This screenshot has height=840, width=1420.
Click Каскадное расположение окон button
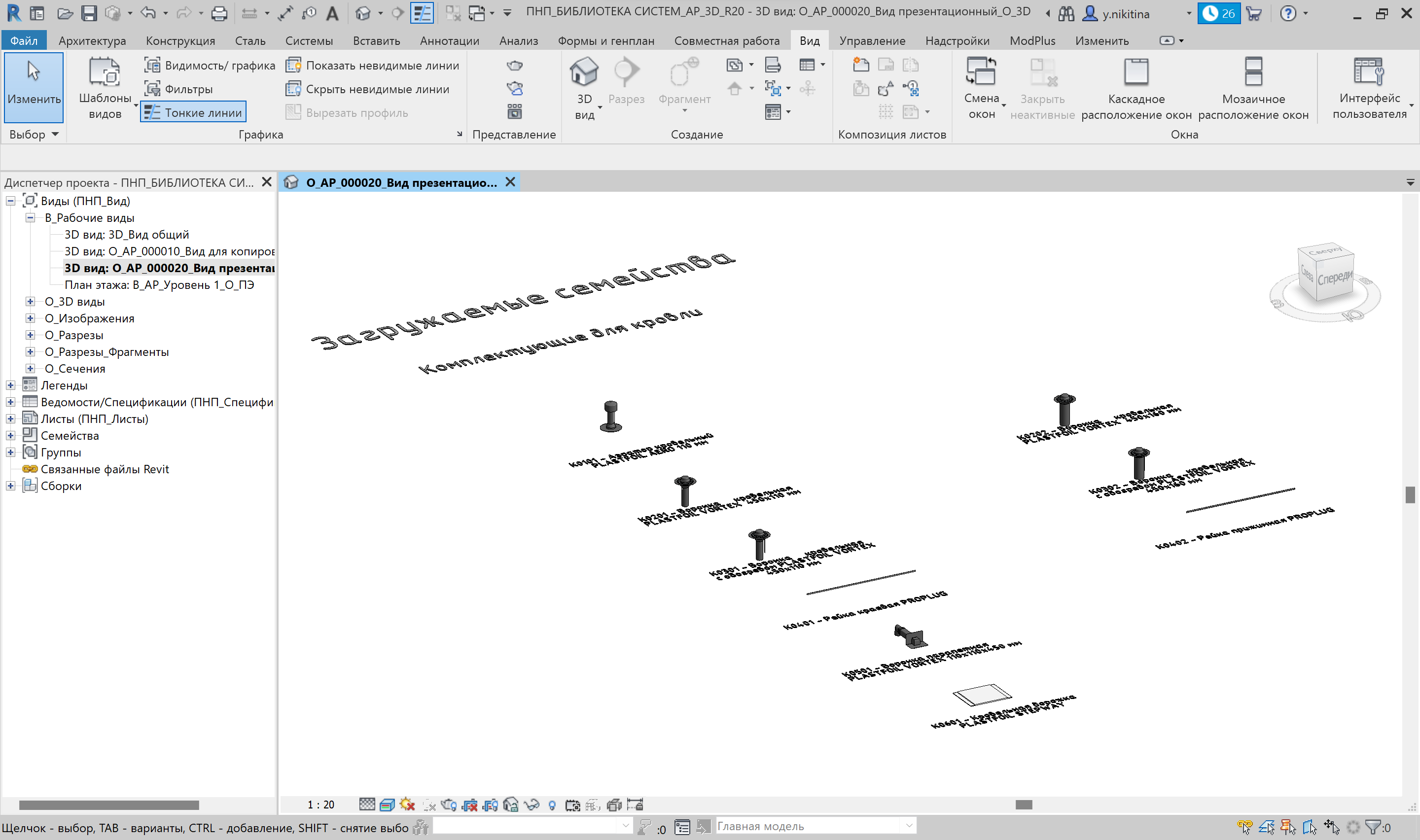[1136, 88]
